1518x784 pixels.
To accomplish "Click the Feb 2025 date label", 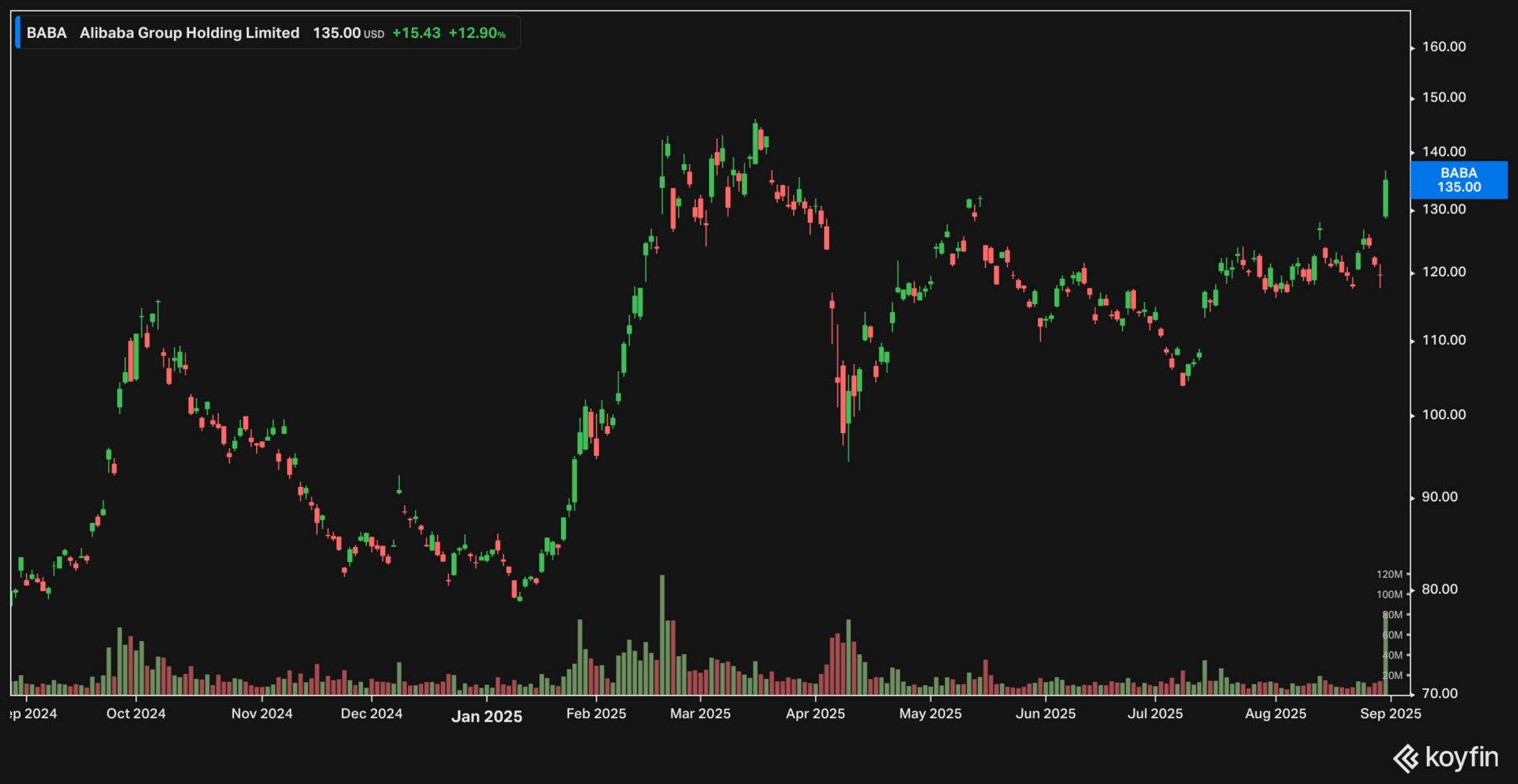I will click(x=596, y=714).
